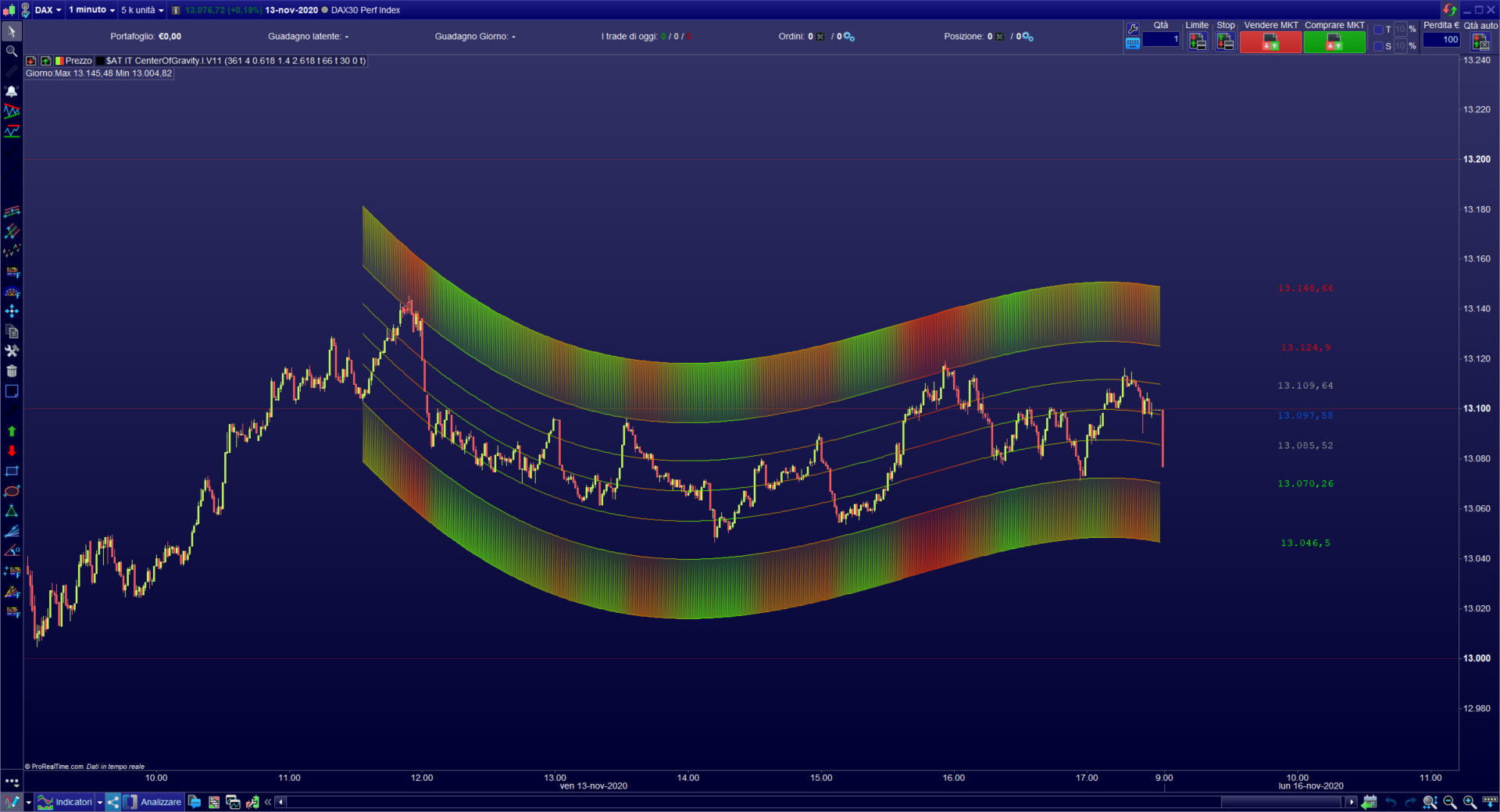
Task: Select the green up arrow drawing tool
Action: point(12,431)
